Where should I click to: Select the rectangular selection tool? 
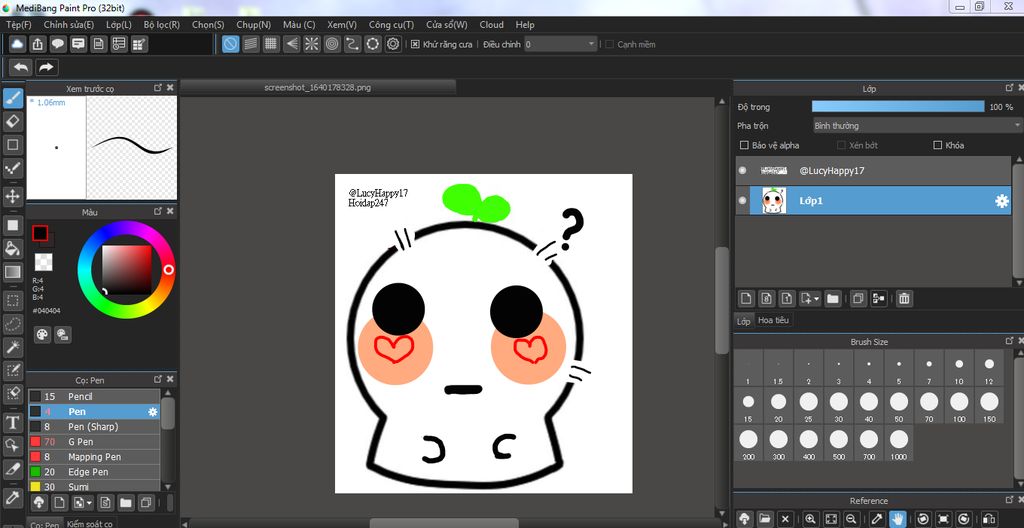13,301
